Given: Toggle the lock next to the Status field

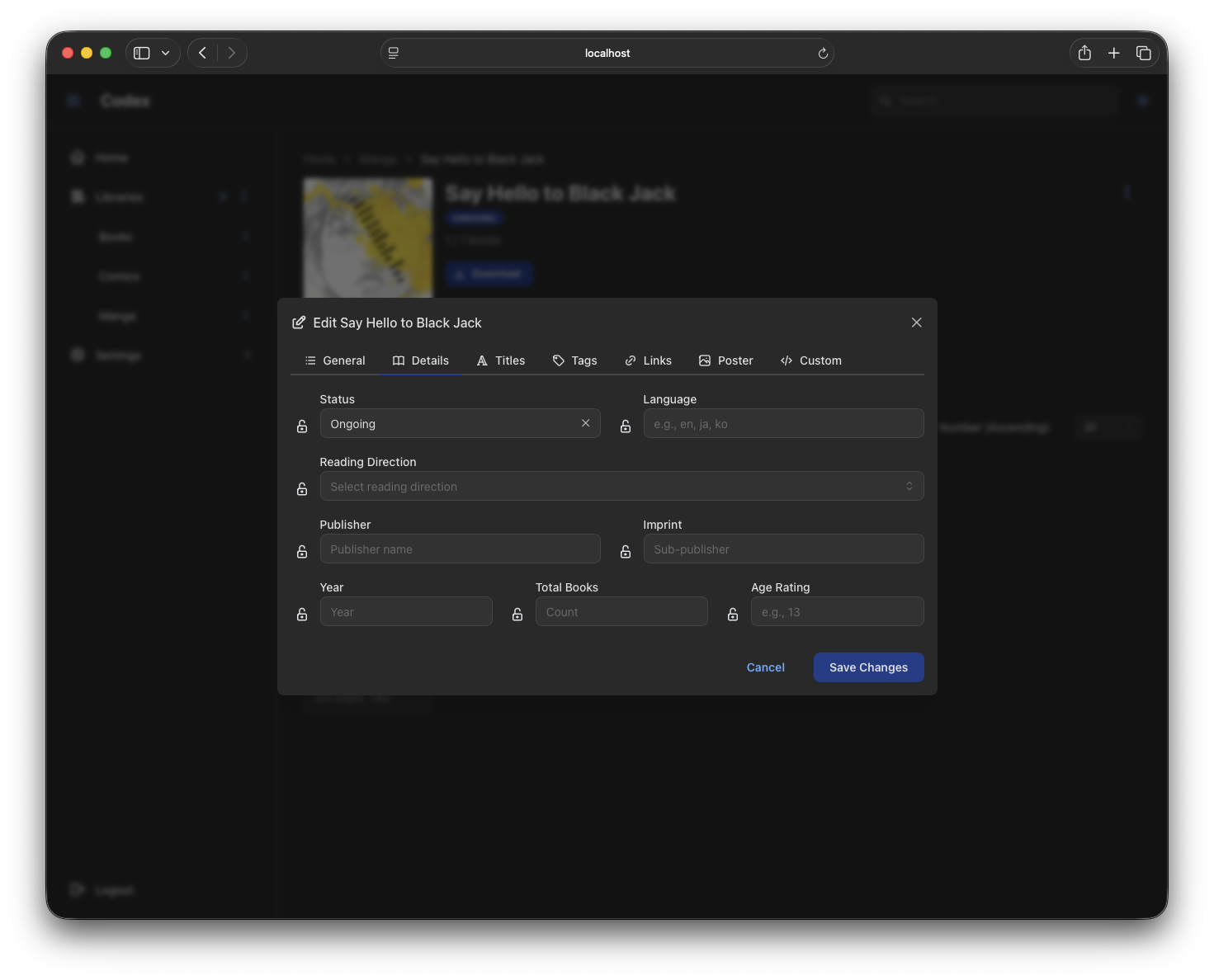Looking at the screenshot, I should pyautogui.click(x=301, y=426).
